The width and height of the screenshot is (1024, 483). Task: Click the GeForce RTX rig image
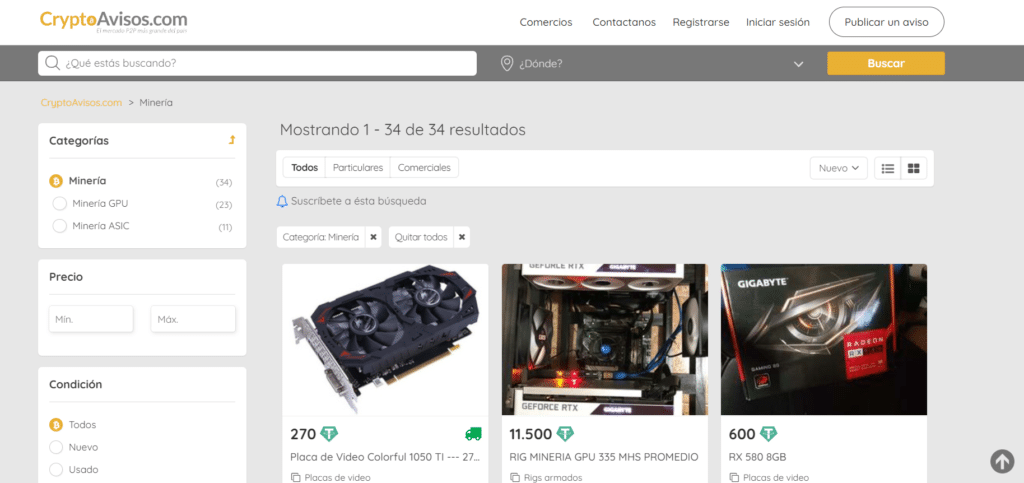click(x=604, y=339)
